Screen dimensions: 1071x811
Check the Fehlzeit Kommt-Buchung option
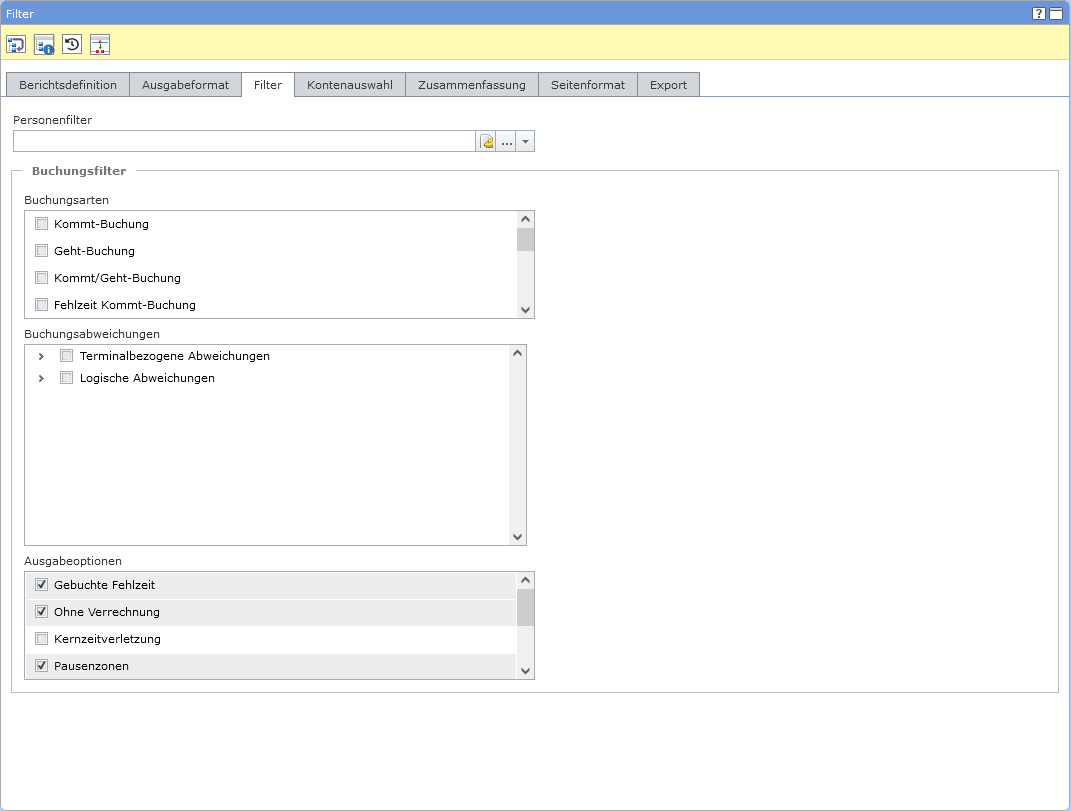pos(42,305)
